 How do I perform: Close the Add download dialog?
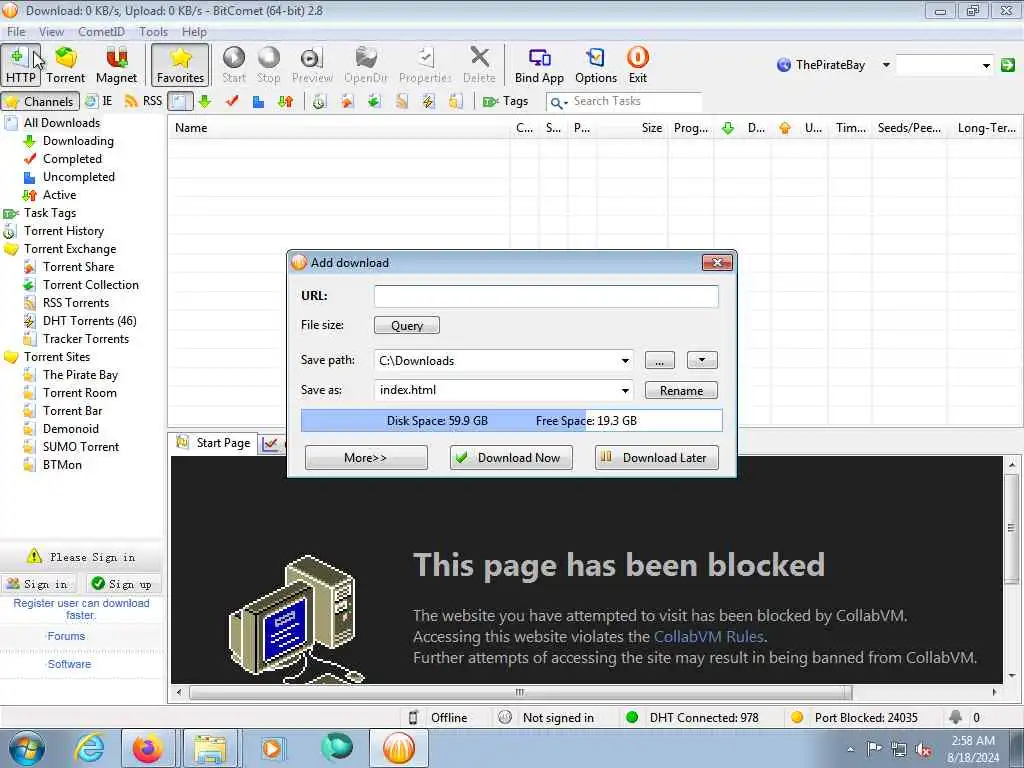[x=717, y=263]
